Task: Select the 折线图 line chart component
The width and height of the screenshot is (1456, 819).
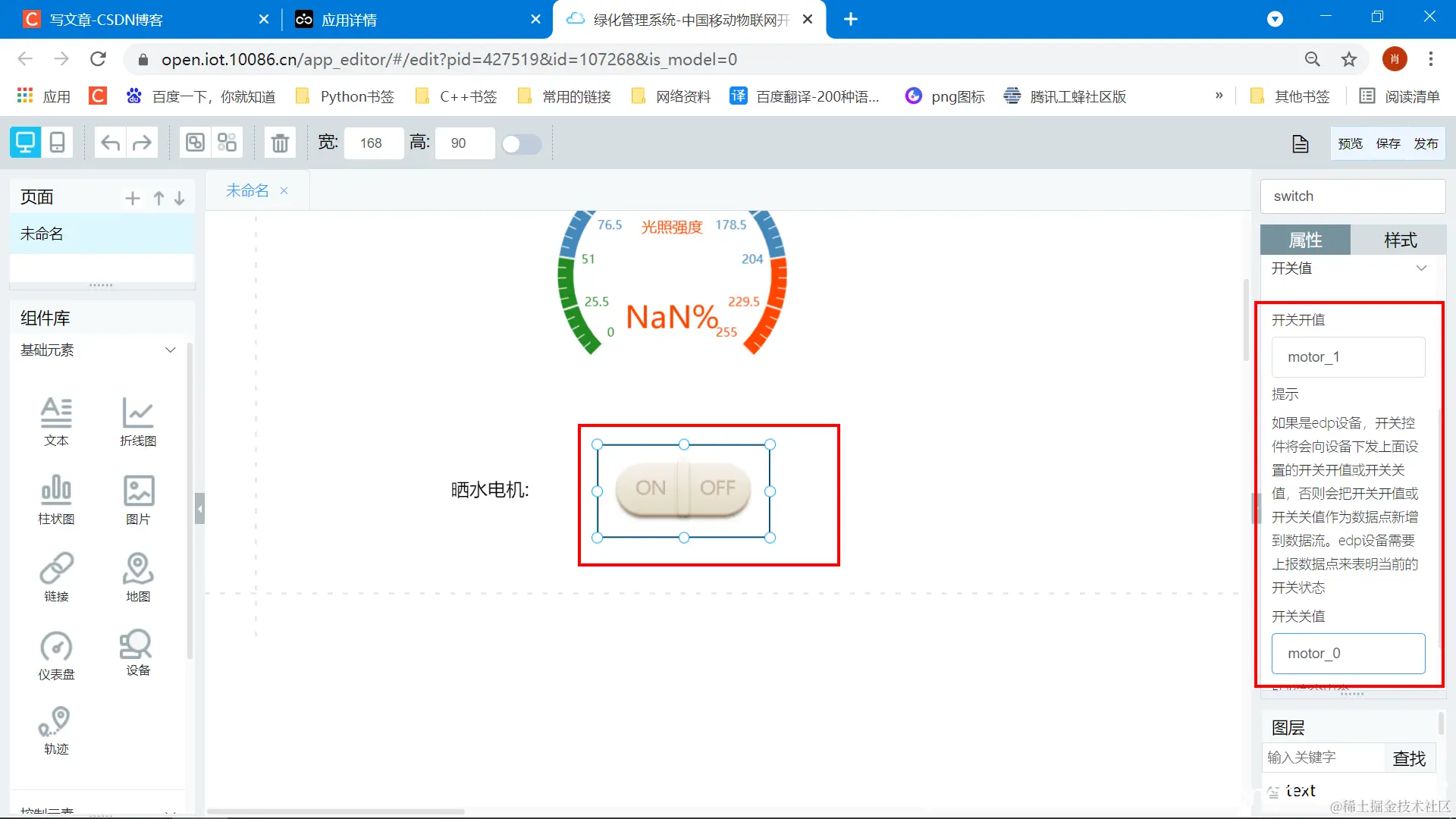Action: (x=138, y=422)
